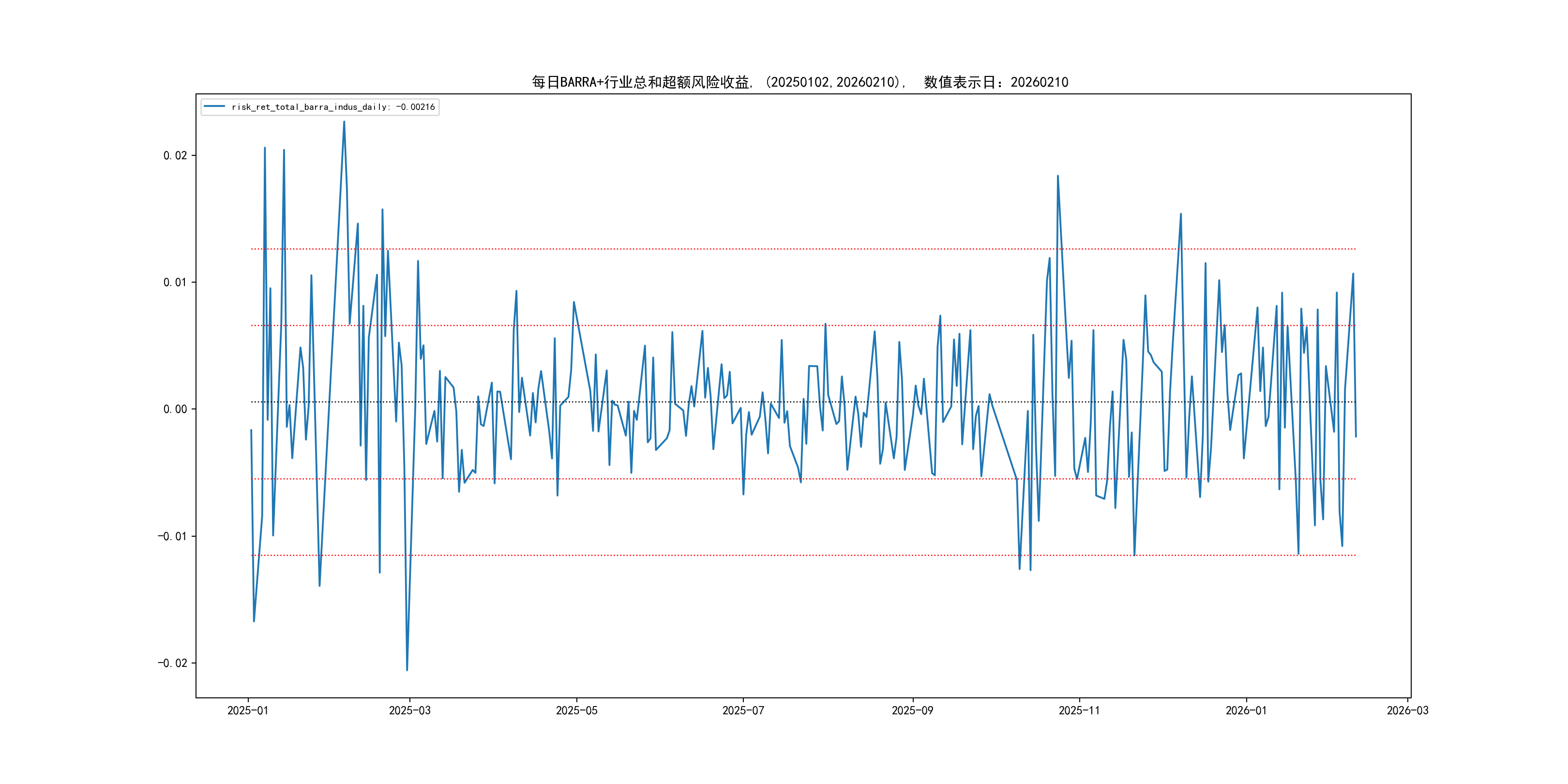
Task: Click the chart title text at top
Action: point(800,82)
